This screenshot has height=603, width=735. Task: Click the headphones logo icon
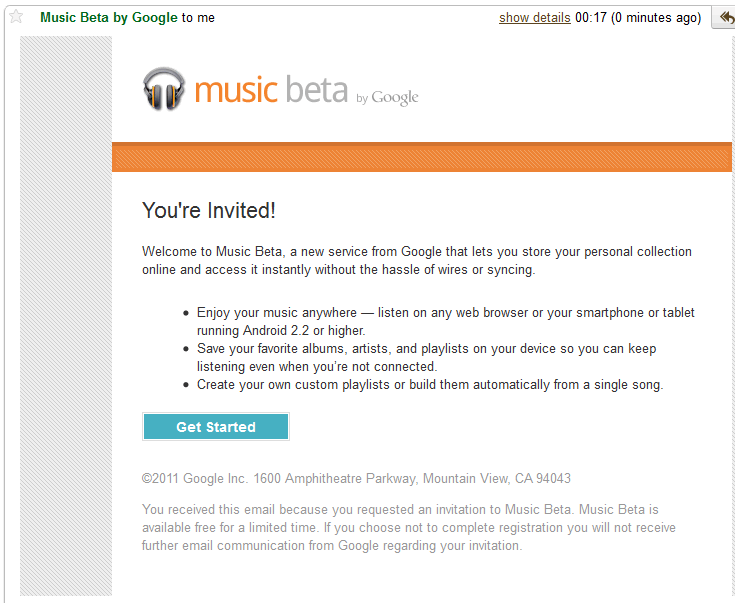pyautogui.click(x=164, y=89)
